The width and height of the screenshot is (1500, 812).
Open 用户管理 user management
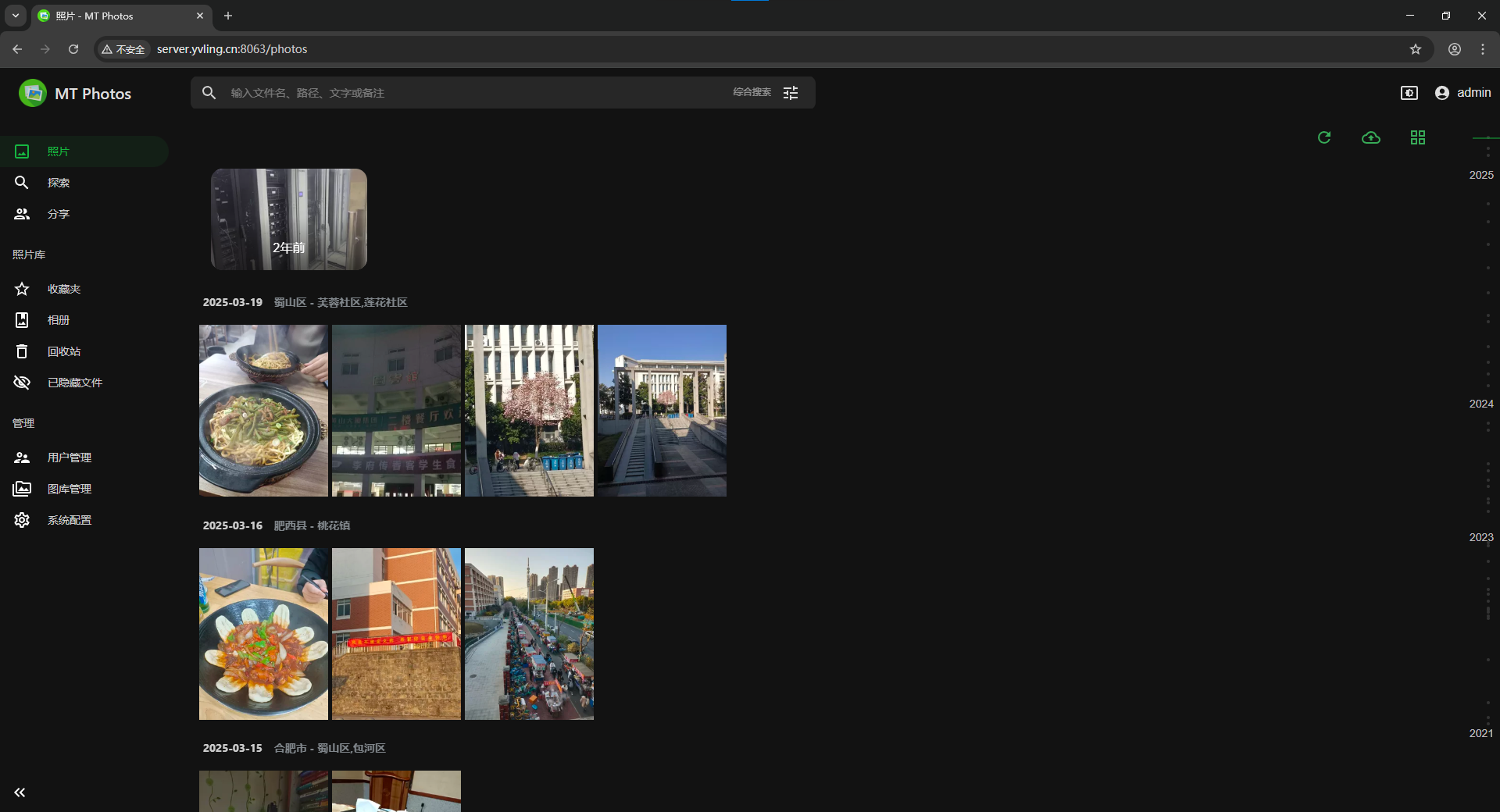coord(69,458)
